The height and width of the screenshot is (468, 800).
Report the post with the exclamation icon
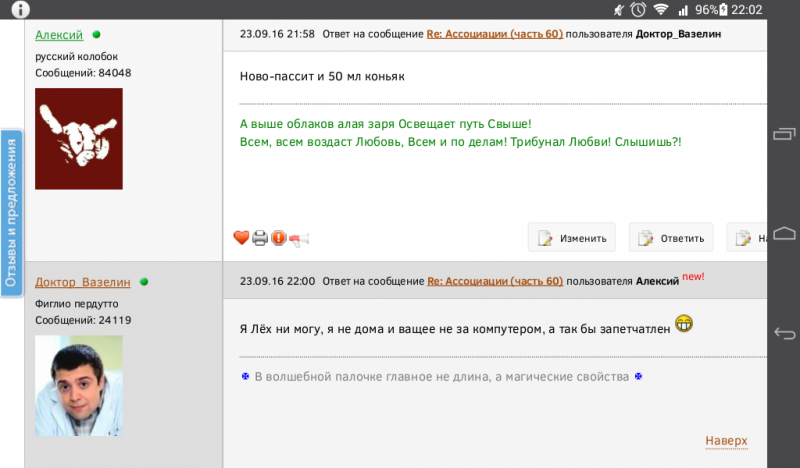pyautogui.click(x=279, y=238)
